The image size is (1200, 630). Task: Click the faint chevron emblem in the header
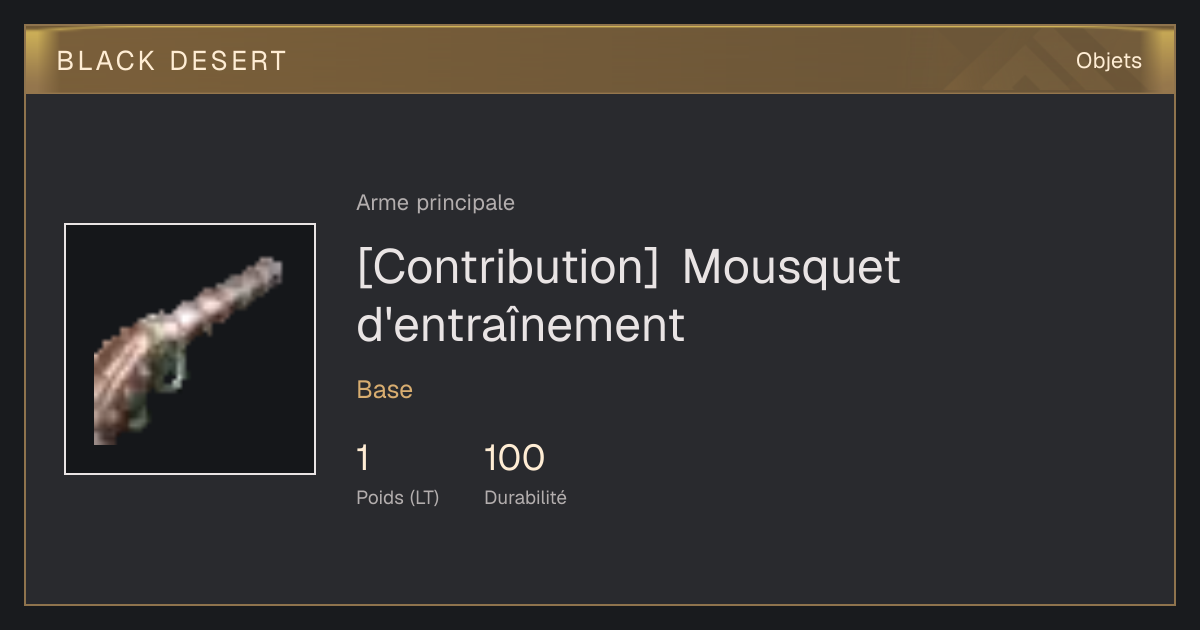pyautogui.click(x=1010, y=63)
